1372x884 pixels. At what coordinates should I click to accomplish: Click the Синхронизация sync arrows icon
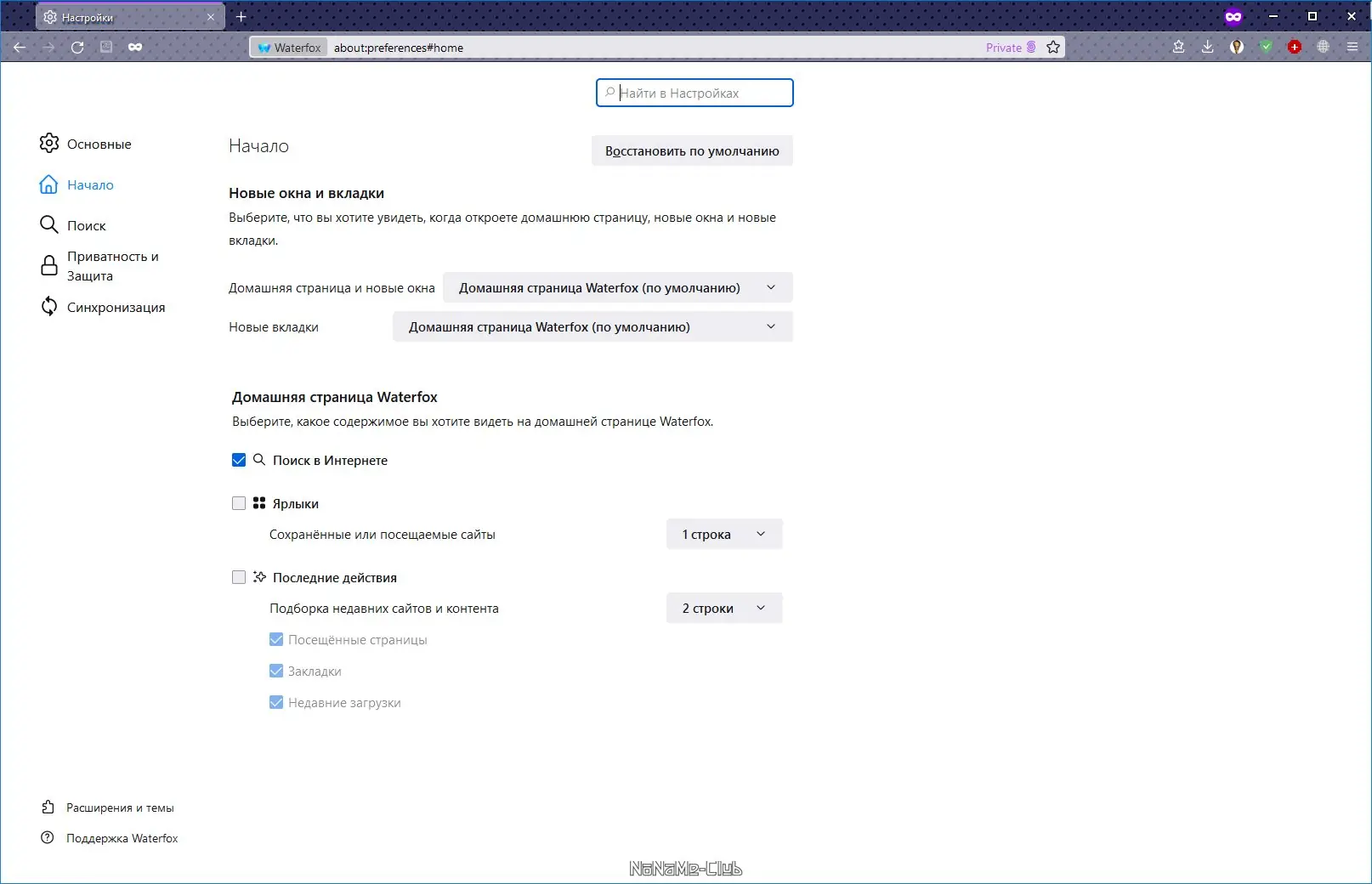49,307
